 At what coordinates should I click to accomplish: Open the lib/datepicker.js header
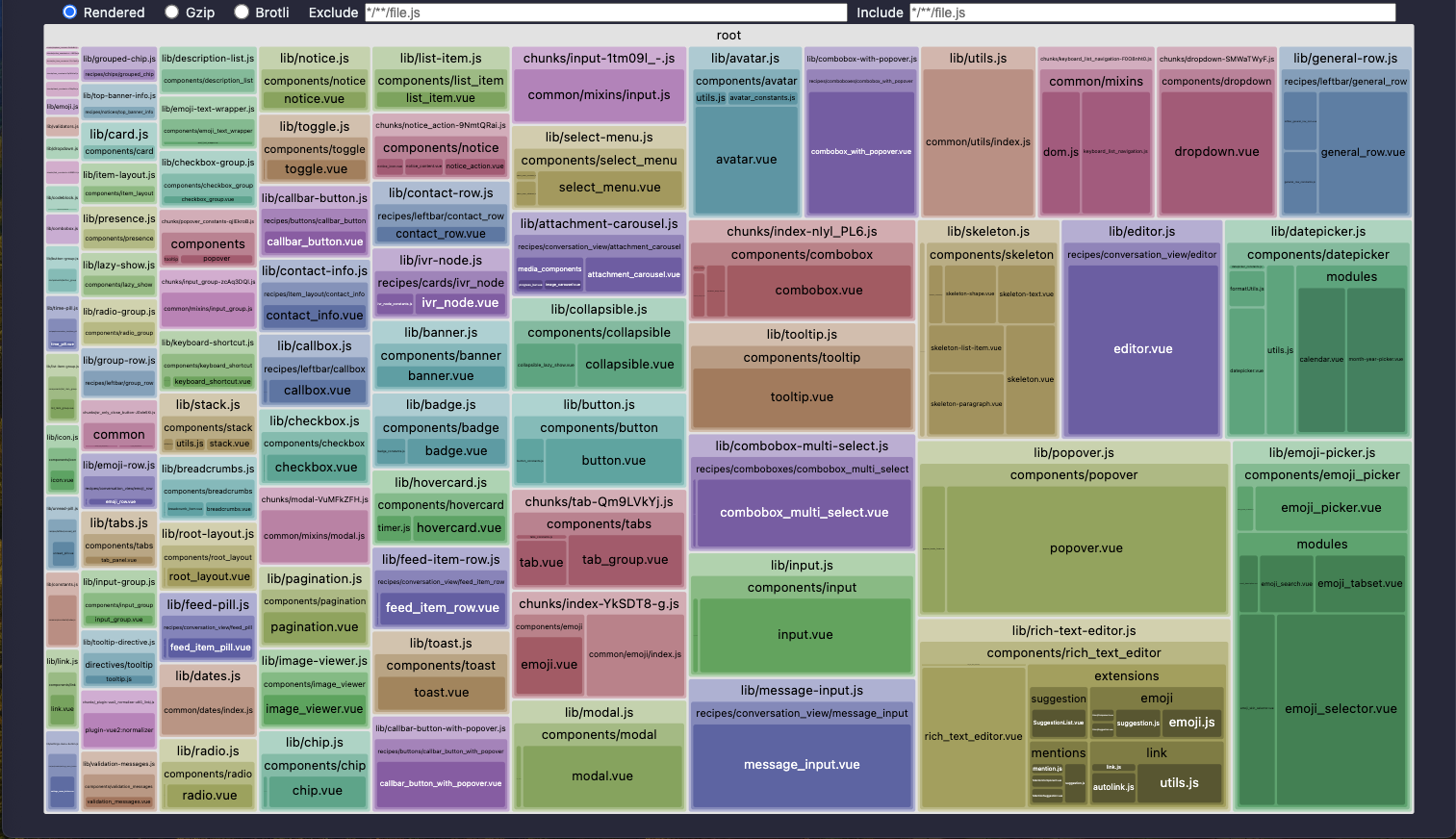[x=1318, y=232]
